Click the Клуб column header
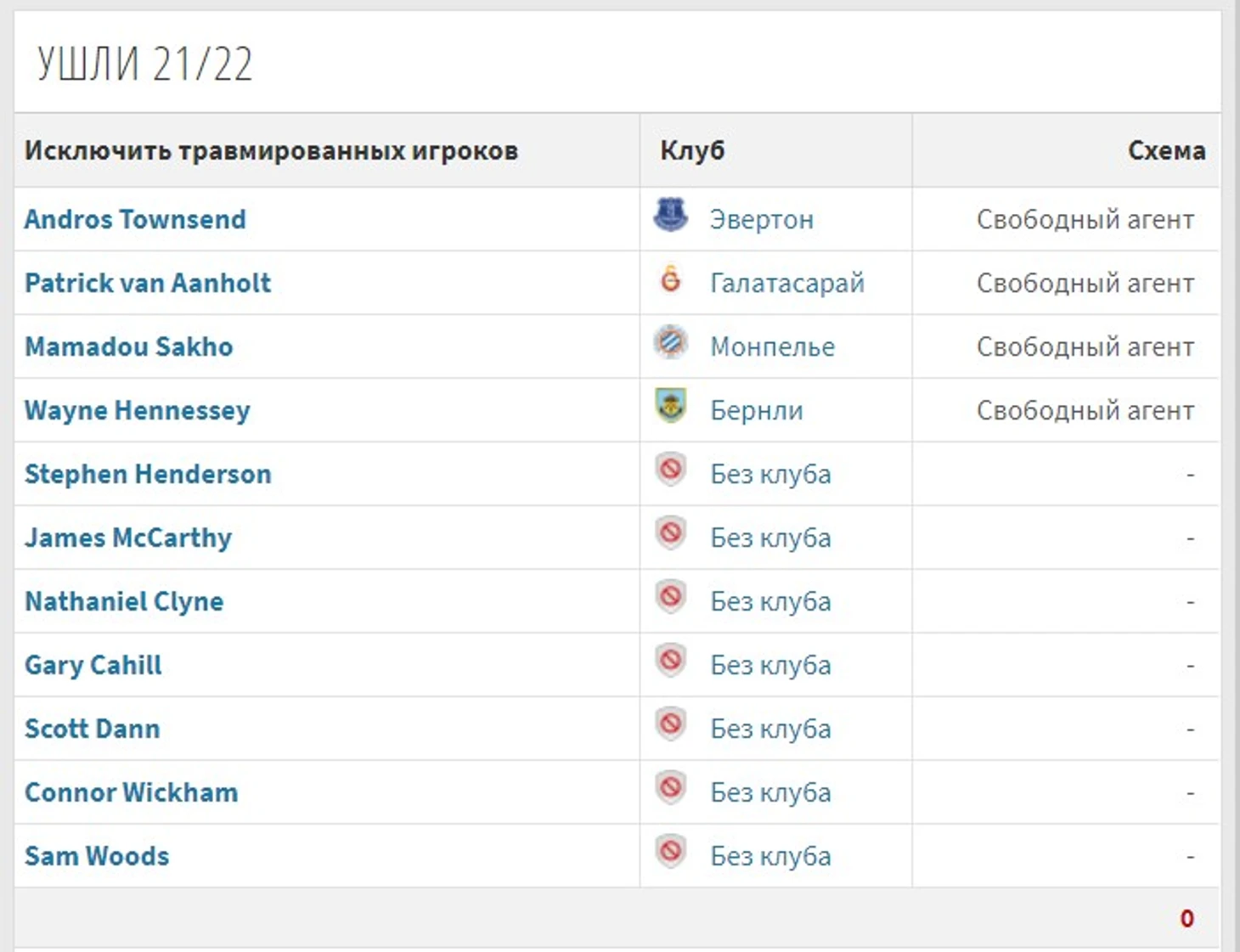This screenshot has height=952, width=1240. click(x=692, y=150)
